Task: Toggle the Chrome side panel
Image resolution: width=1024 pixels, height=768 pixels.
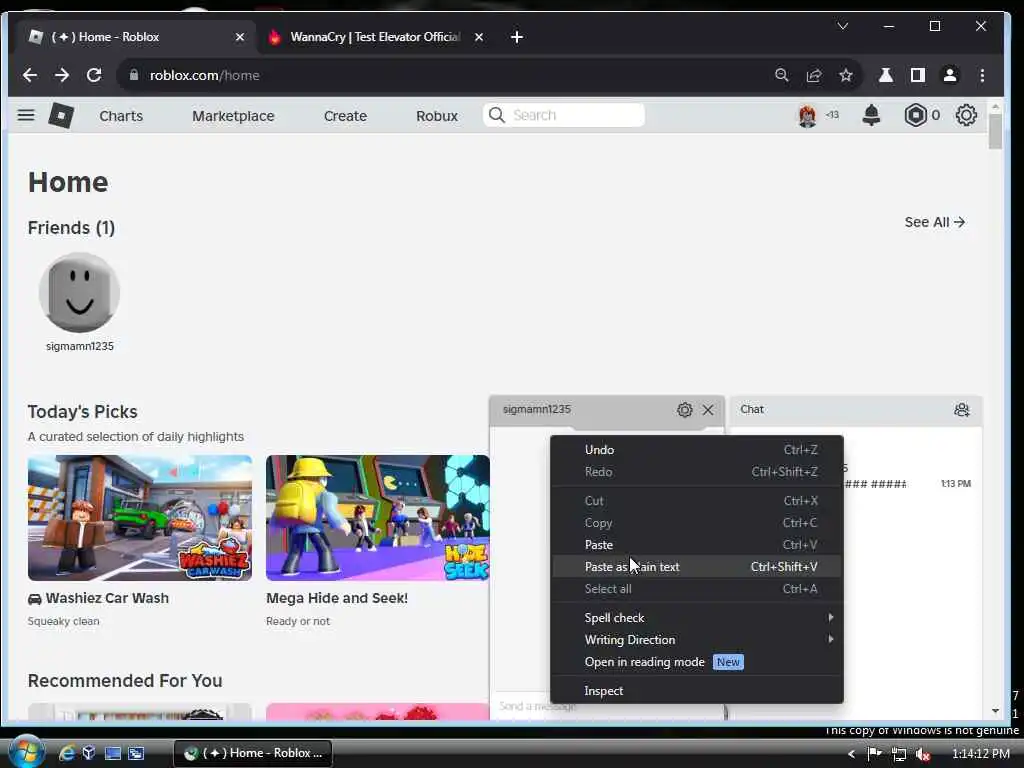Action: point(918,75)
